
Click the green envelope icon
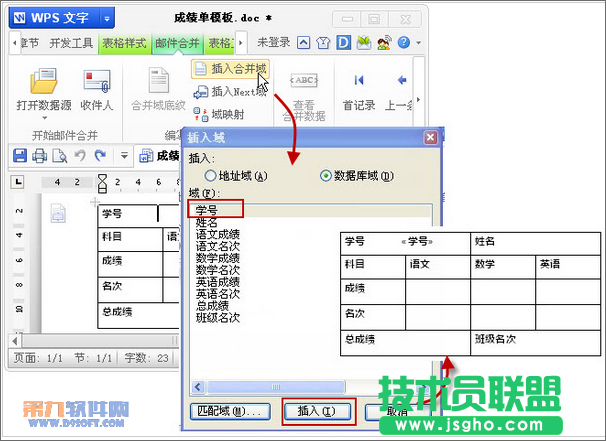(x=363, y=43)
